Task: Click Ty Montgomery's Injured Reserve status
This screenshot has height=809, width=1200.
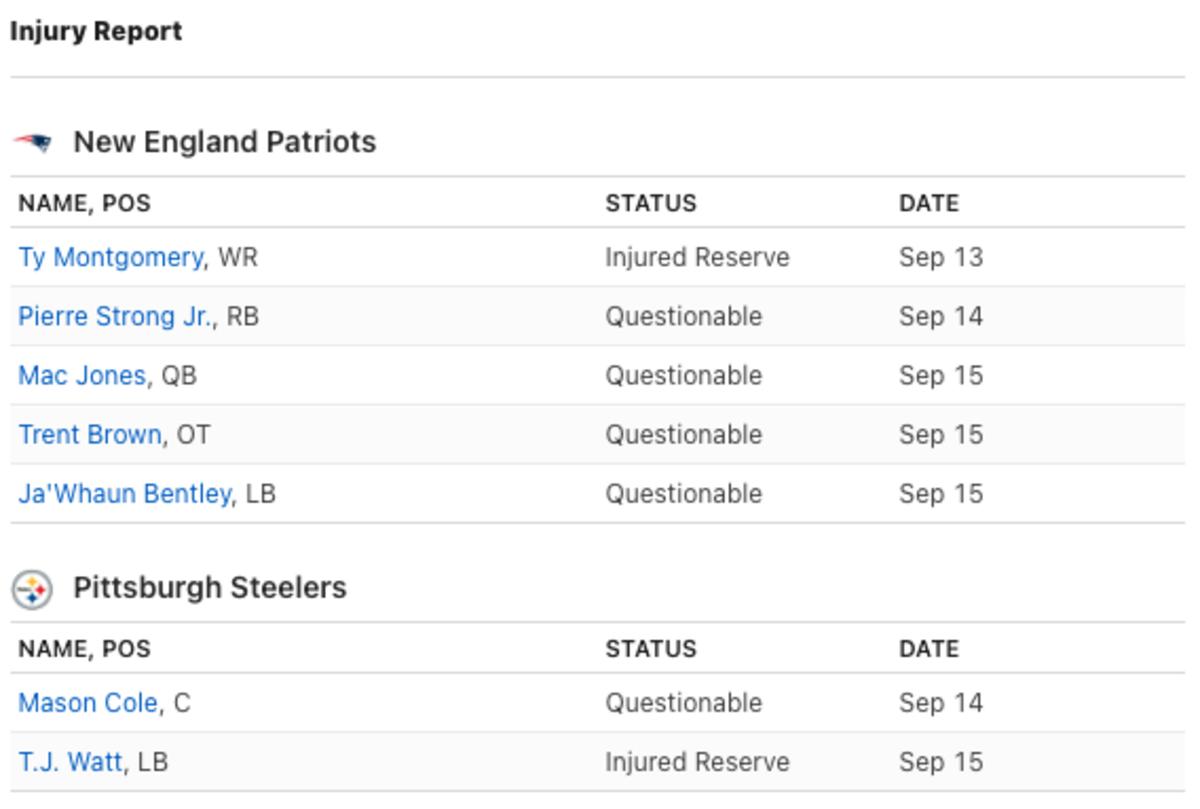Action: (x=696, y=258)
